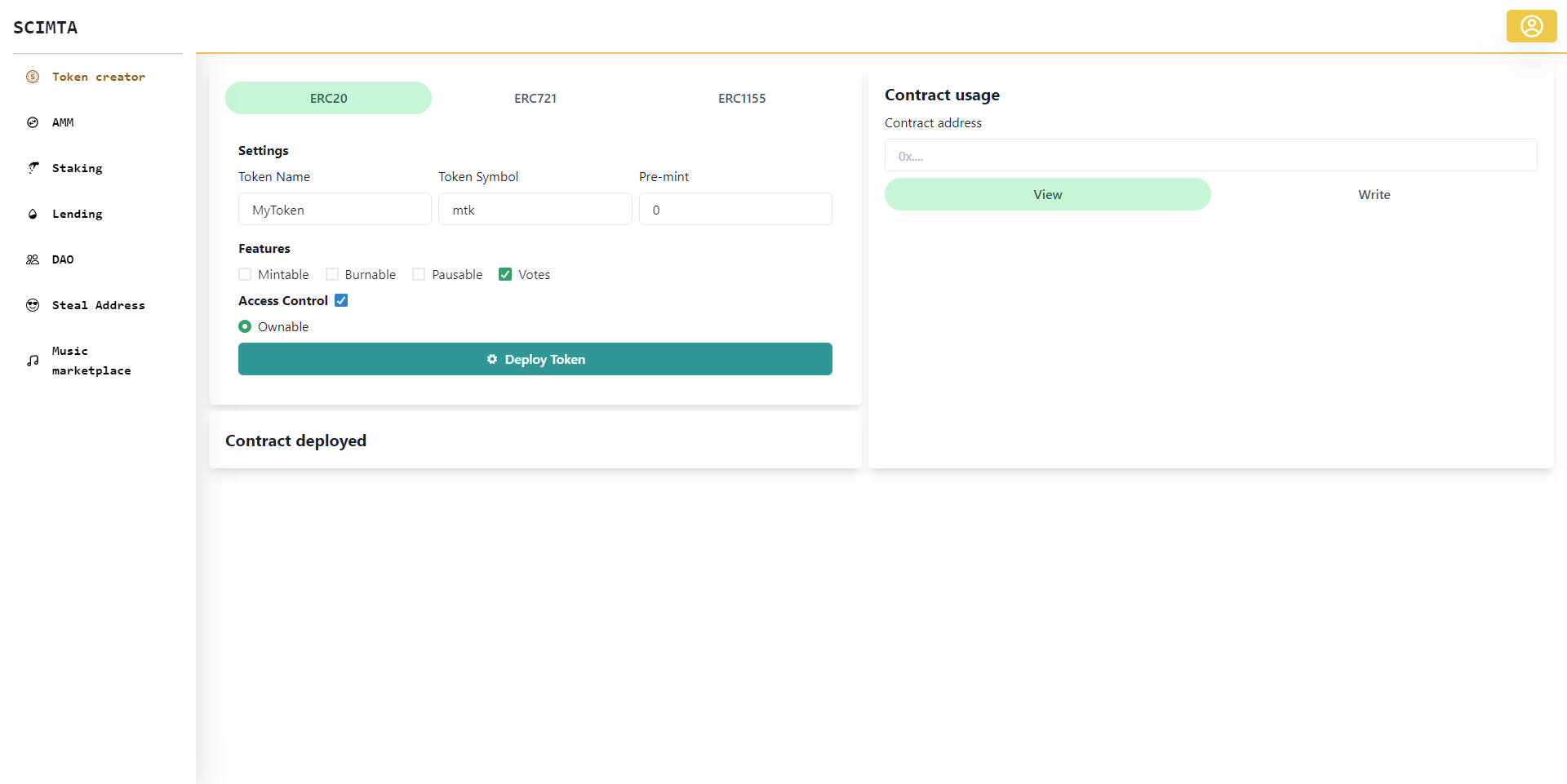Click the Contract deployed heading

(295, 441)
